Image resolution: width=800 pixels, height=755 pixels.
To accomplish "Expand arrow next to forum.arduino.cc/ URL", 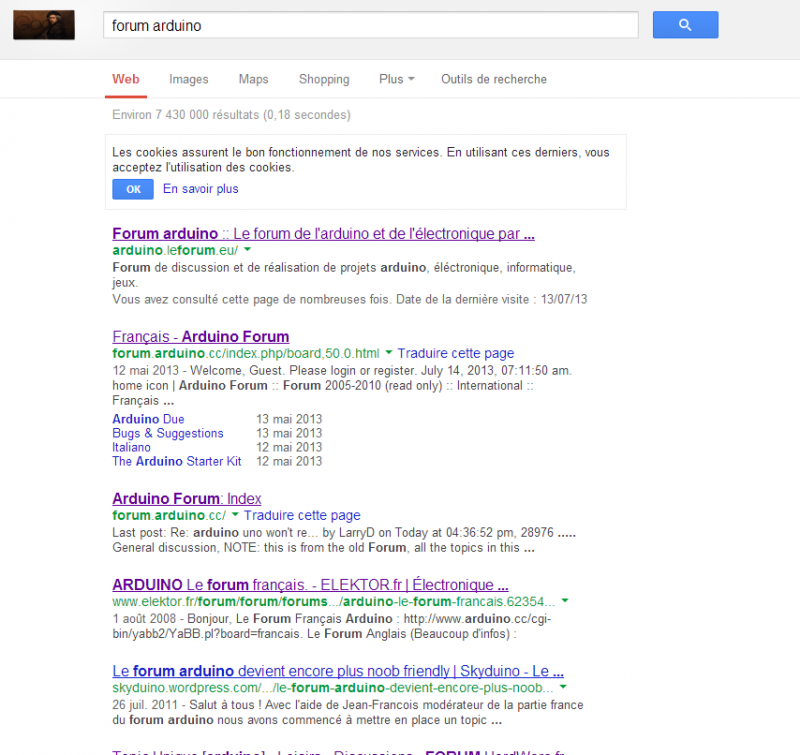I will click(235, 514).
